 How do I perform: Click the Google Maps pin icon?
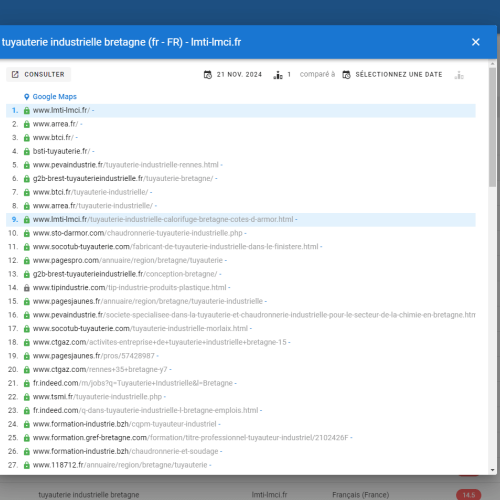pyautogui.click(x=27, y=97)
